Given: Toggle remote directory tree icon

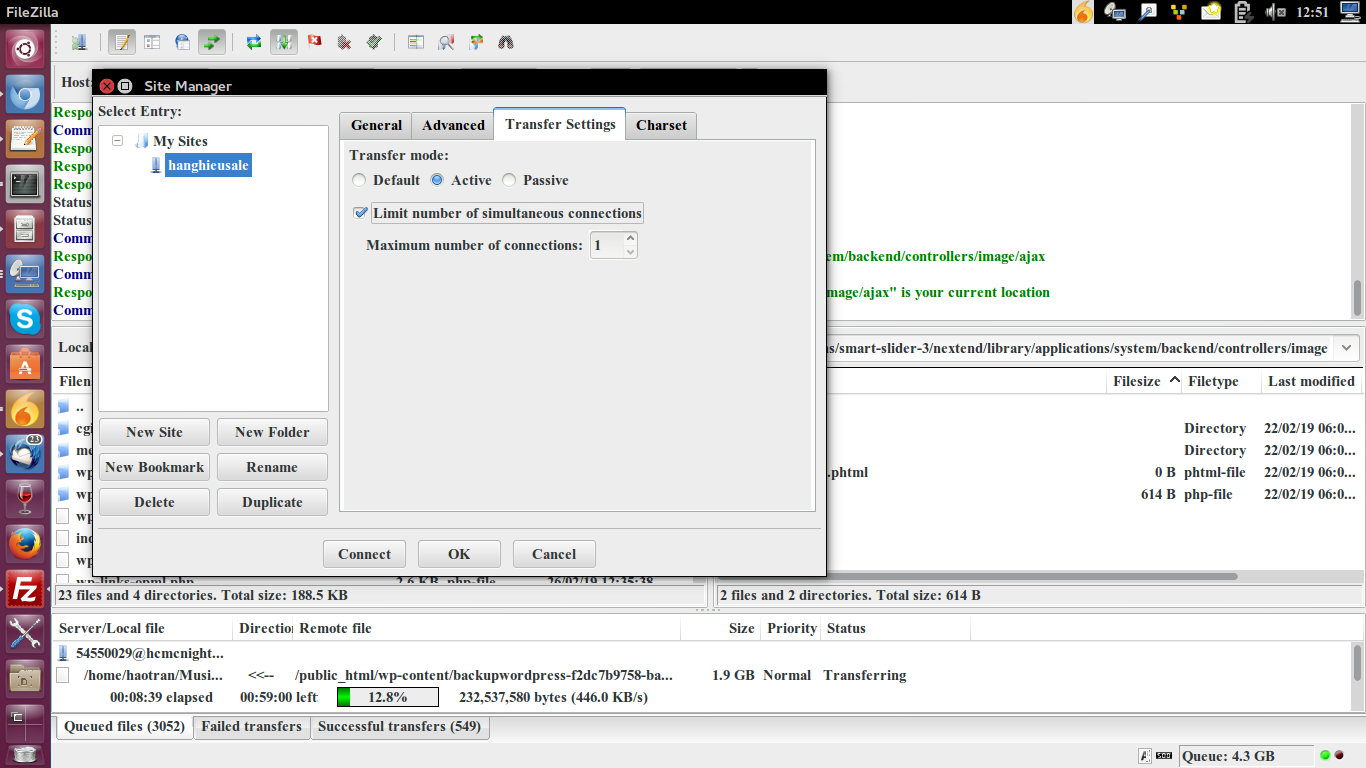Looking at the screenshot, I should (x=182, y=42).
